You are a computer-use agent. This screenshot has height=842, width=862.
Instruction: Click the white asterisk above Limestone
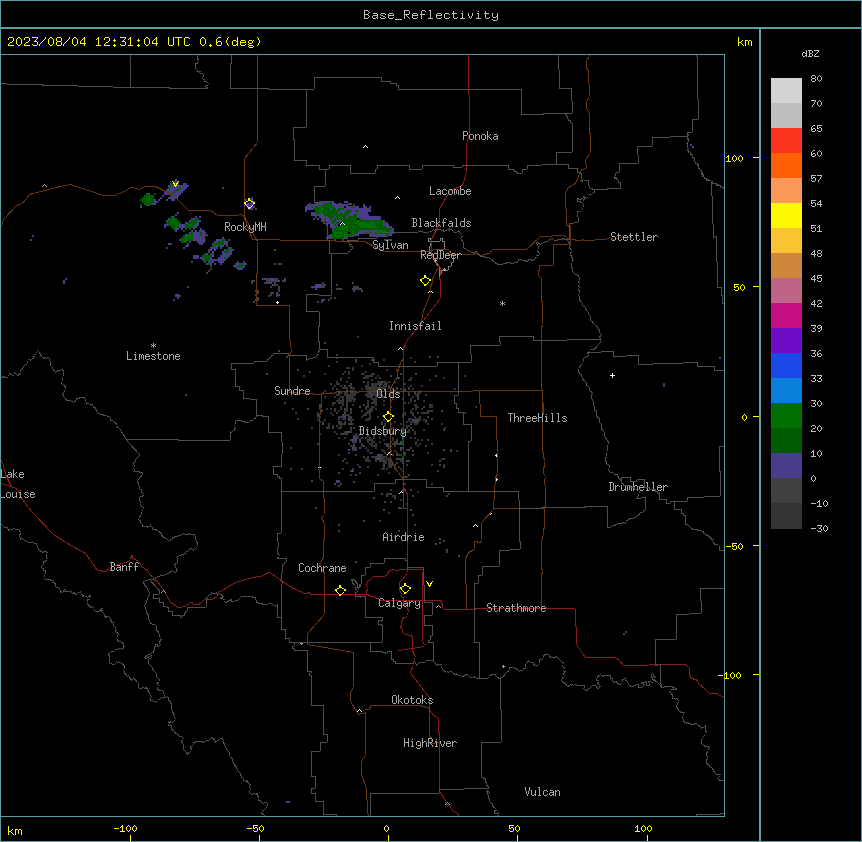tap(153, 345)
